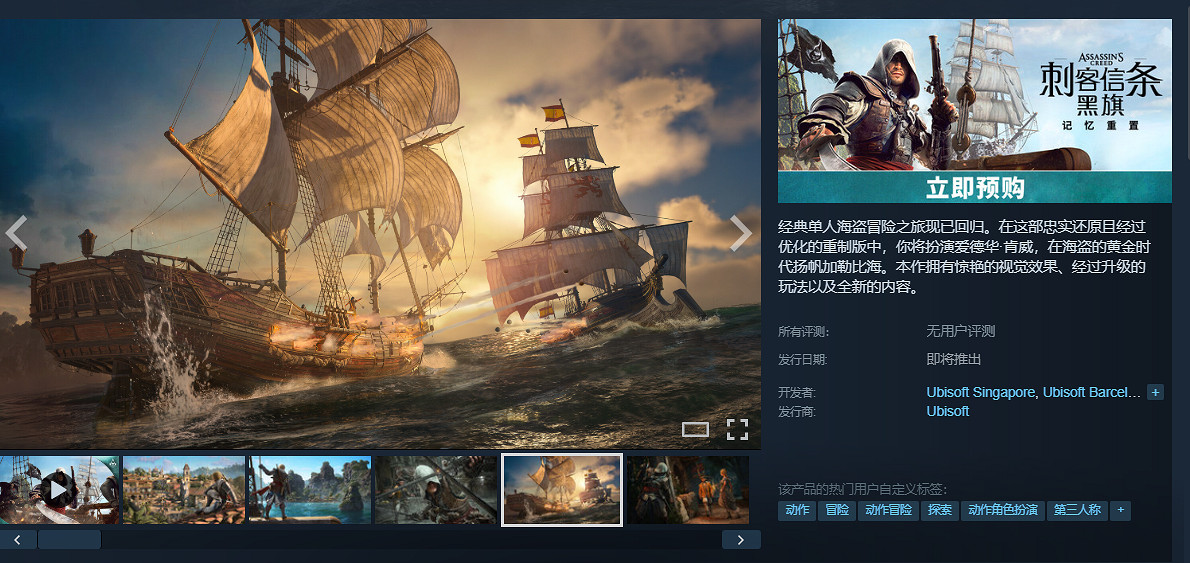Viewport: 1190px width, 563px height.
Task: Click the 立即预购 pre-purchase banner
Action: (974, 187)
